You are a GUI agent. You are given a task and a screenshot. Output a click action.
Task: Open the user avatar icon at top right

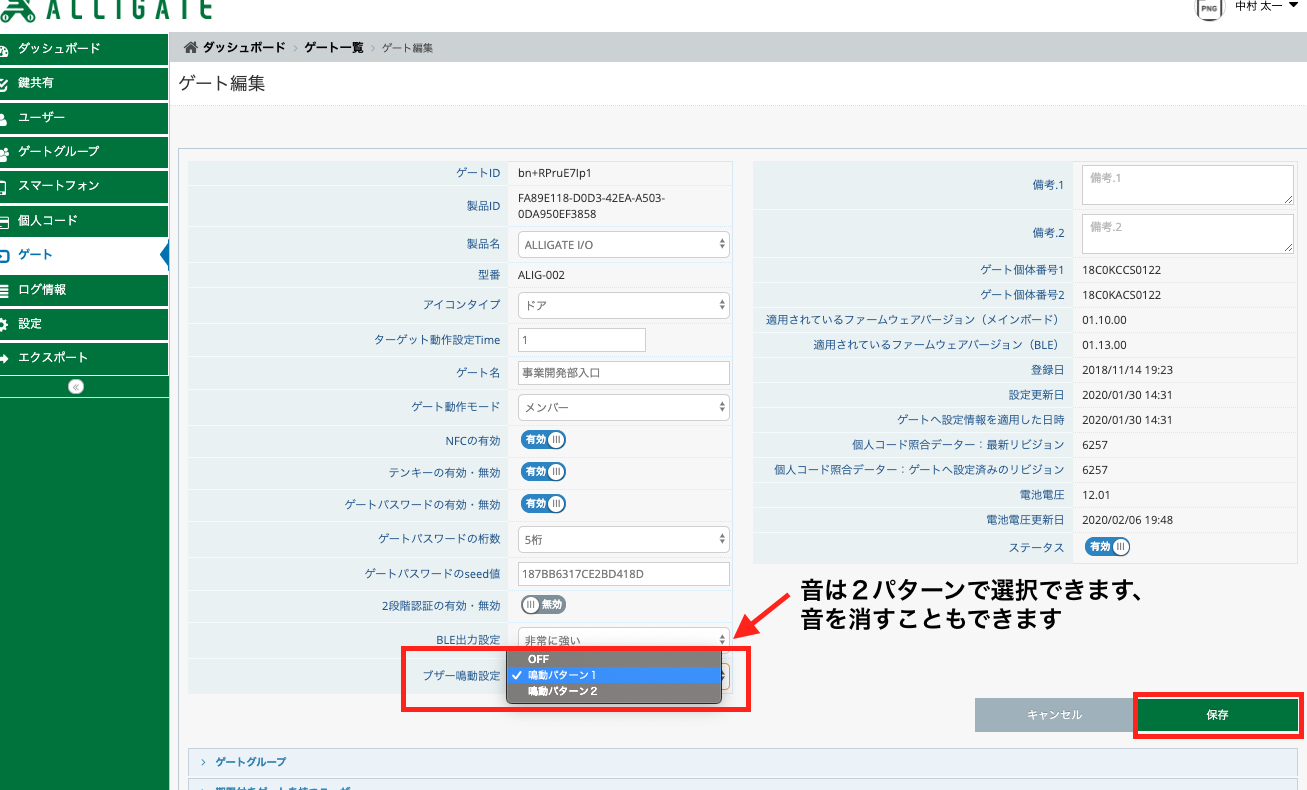[1209, 8]
